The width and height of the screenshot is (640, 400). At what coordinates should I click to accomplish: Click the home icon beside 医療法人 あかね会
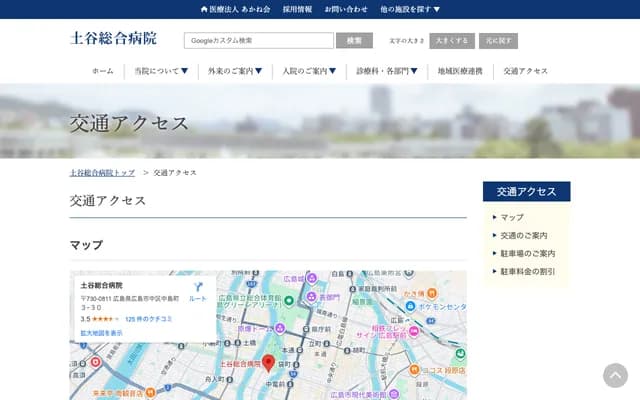click(205, 9)
